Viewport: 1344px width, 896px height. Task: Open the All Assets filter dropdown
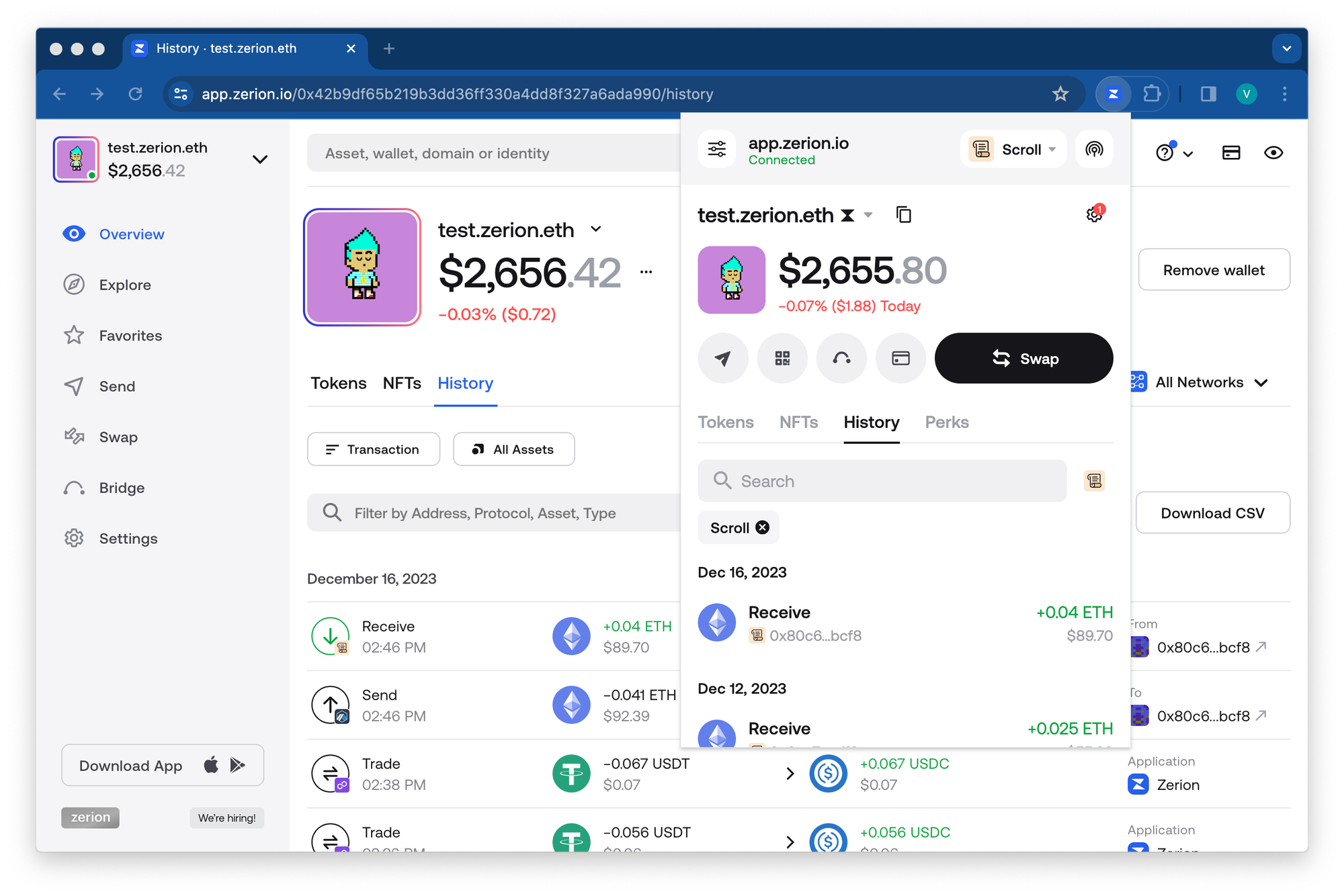(x=513, y=449)
